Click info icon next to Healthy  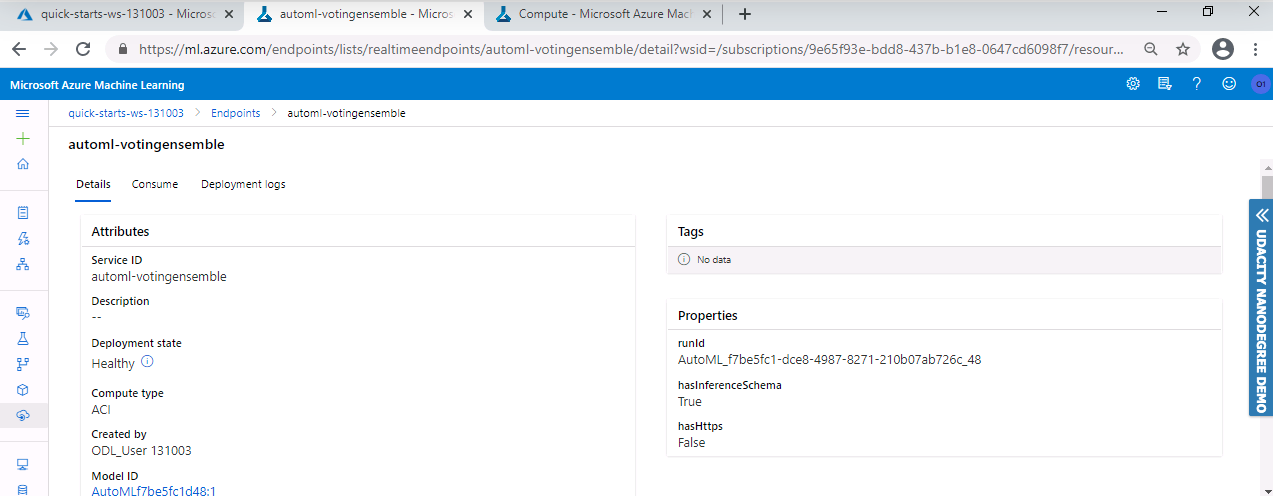(147, 362)
